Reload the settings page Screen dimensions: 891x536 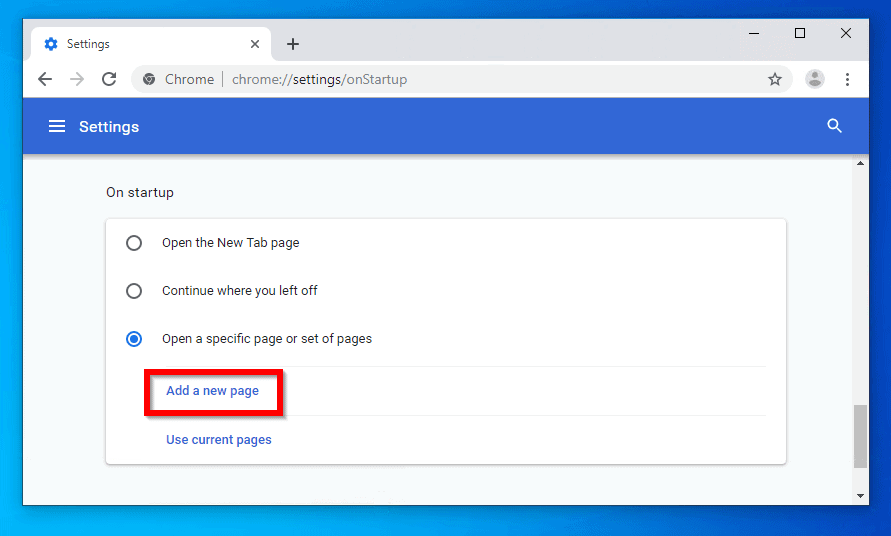(x=109, y=79)
